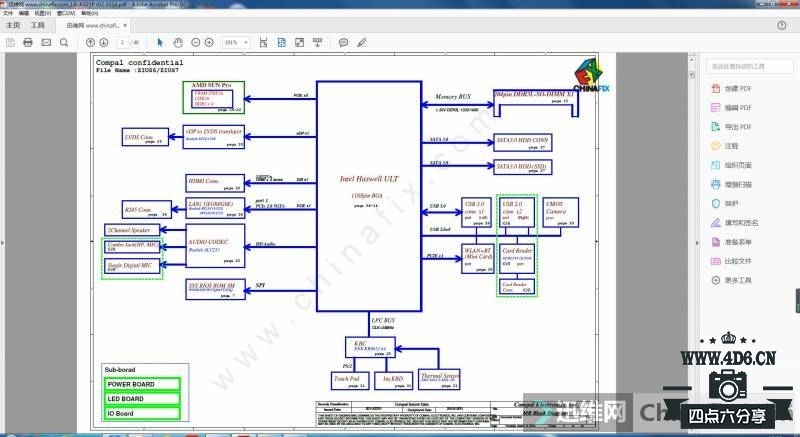Click the Print icon in toolbar
The image size is (800, 437).
pyautogui.click(x=28, y=42)
